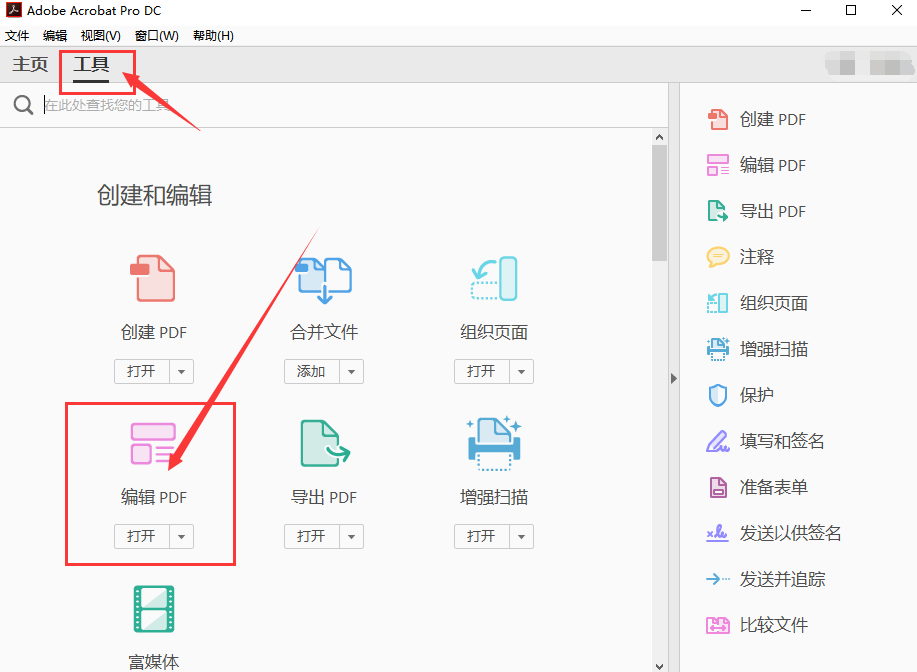Click the Edit PDF (编辑 PDF) large icon
Viewport: 917px width, 672px height.
(153, 443)
